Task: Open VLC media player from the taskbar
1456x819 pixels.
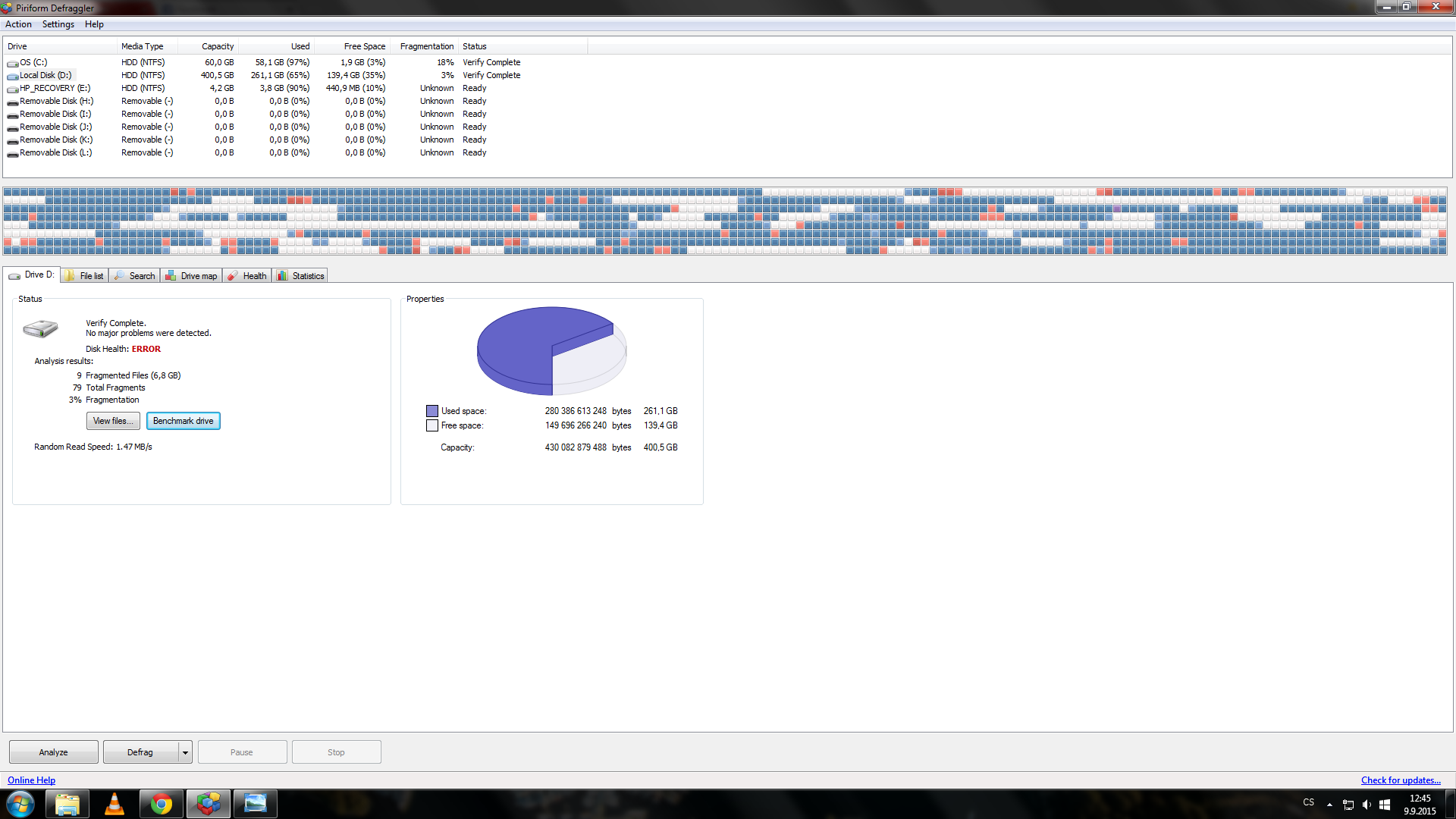Action: click(115, 804)
